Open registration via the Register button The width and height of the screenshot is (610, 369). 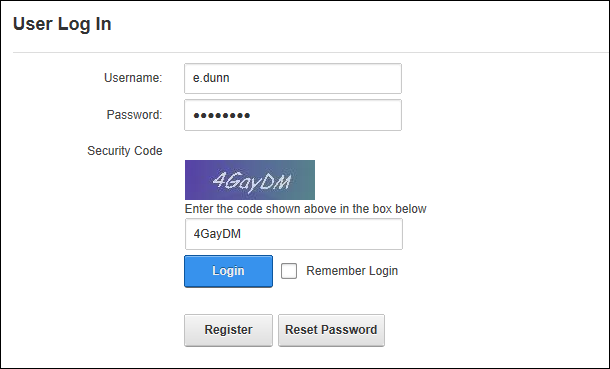point(228,330)
